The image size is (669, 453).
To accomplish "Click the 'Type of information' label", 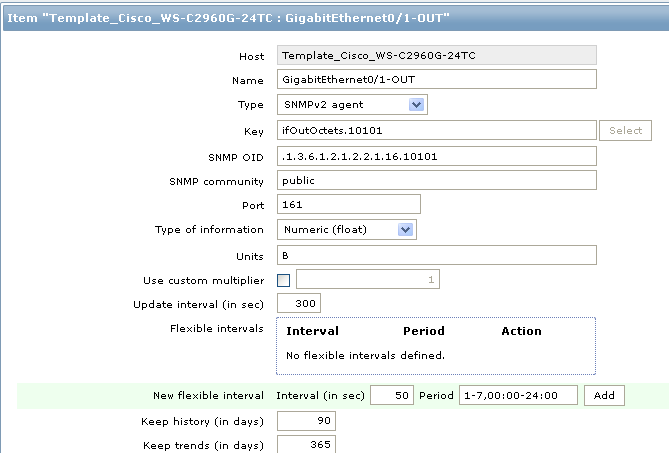I will pyautogui.click(x=209, y=229).
